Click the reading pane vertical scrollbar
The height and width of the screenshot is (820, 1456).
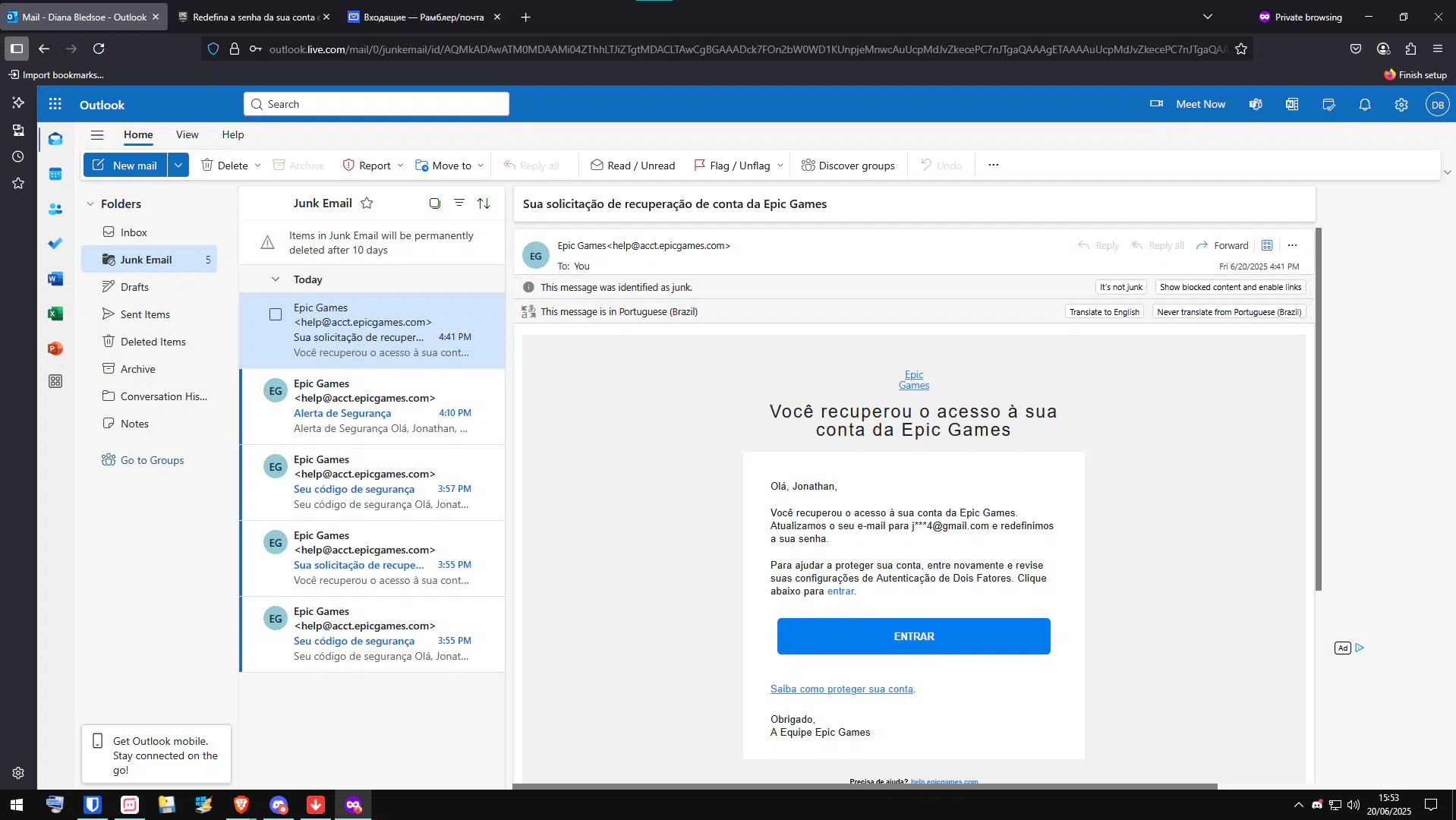pos(1319,408)
